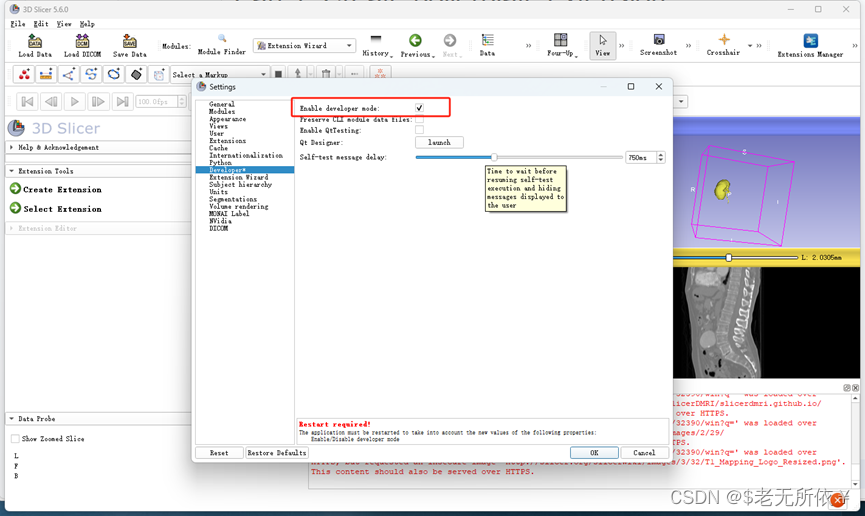
Task: Click the Load Data icon
Action: [35, 45]
